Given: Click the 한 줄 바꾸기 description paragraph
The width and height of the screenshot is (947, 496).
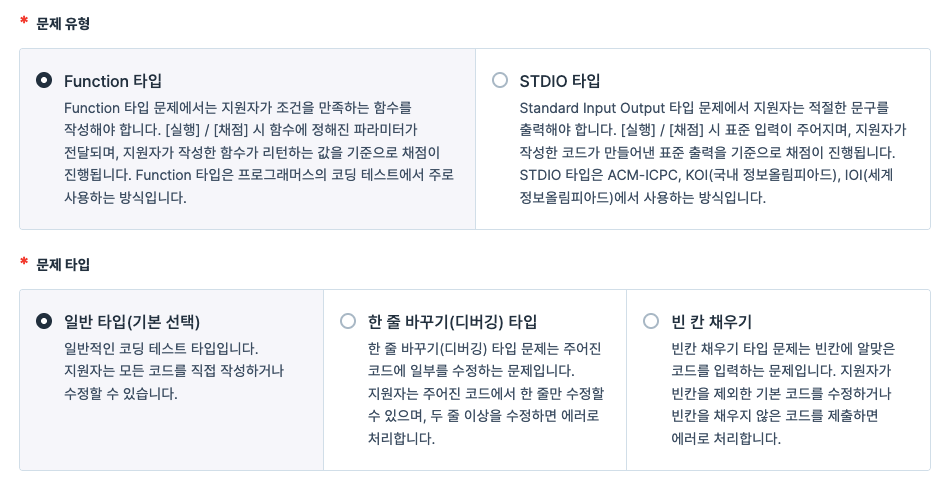Looking at the screenshot, I should (x=486, y=393).
